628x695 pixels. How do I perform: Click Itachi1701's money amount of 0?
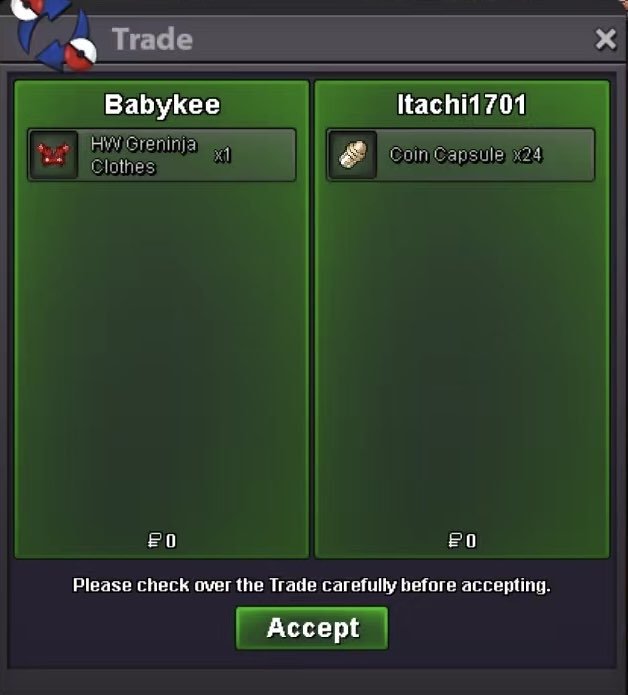coord(471,541)
